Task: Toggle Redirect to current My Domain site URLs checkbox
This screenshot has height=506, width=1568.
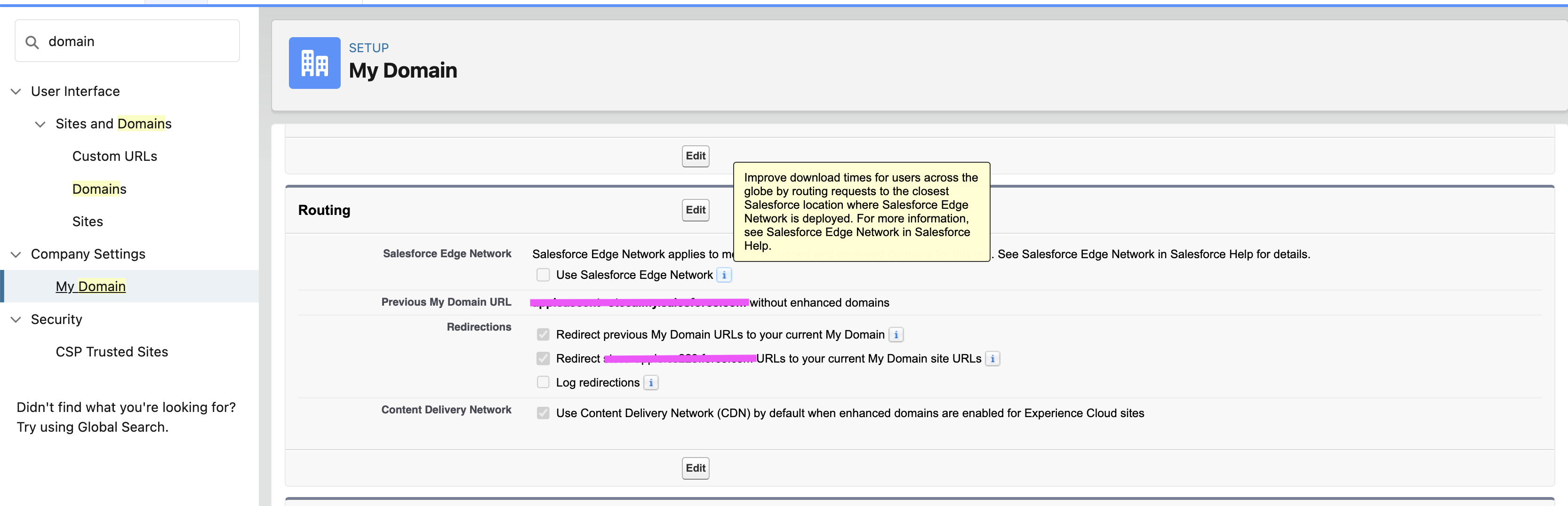Action: 543,359
